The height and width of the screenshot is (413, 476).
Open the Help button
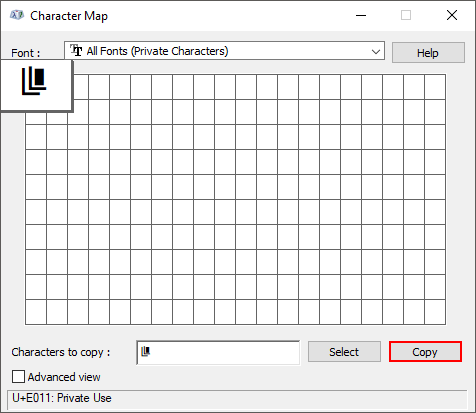click(428, 52)
